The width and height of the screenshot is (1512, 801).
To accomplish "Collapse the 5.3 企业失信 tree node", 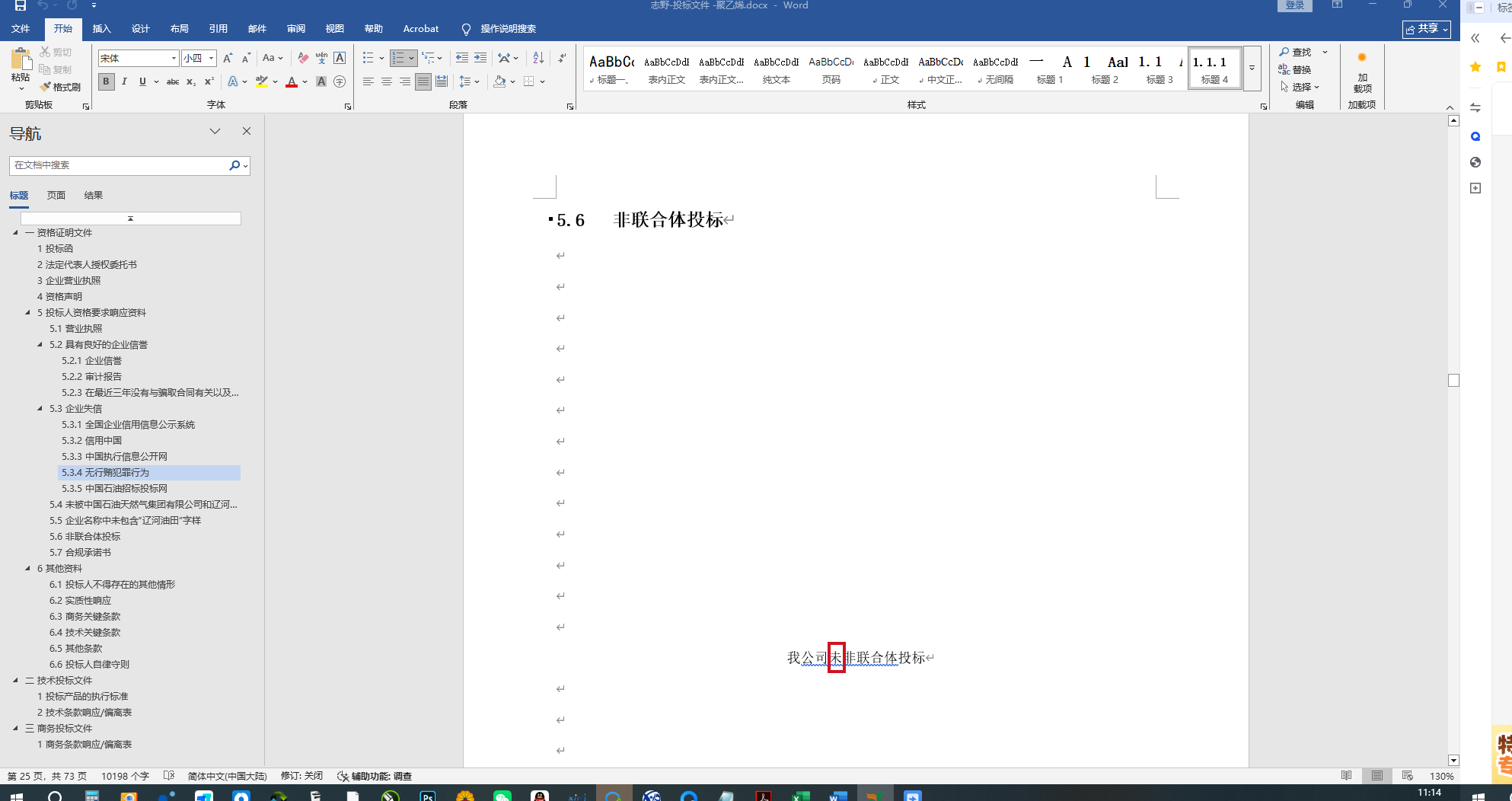I will [40, 409].
